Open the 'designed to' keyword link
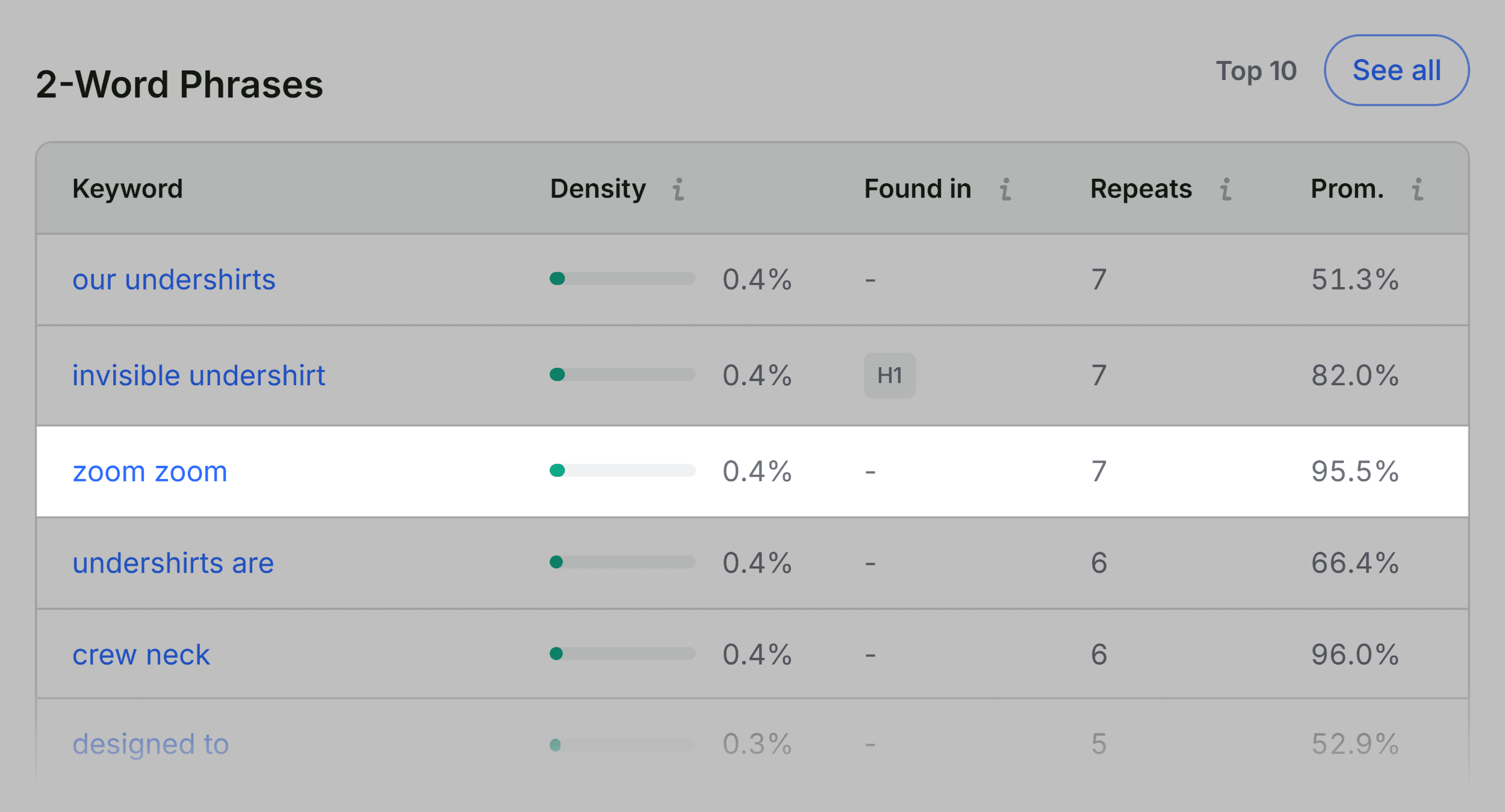 (150, 745)
